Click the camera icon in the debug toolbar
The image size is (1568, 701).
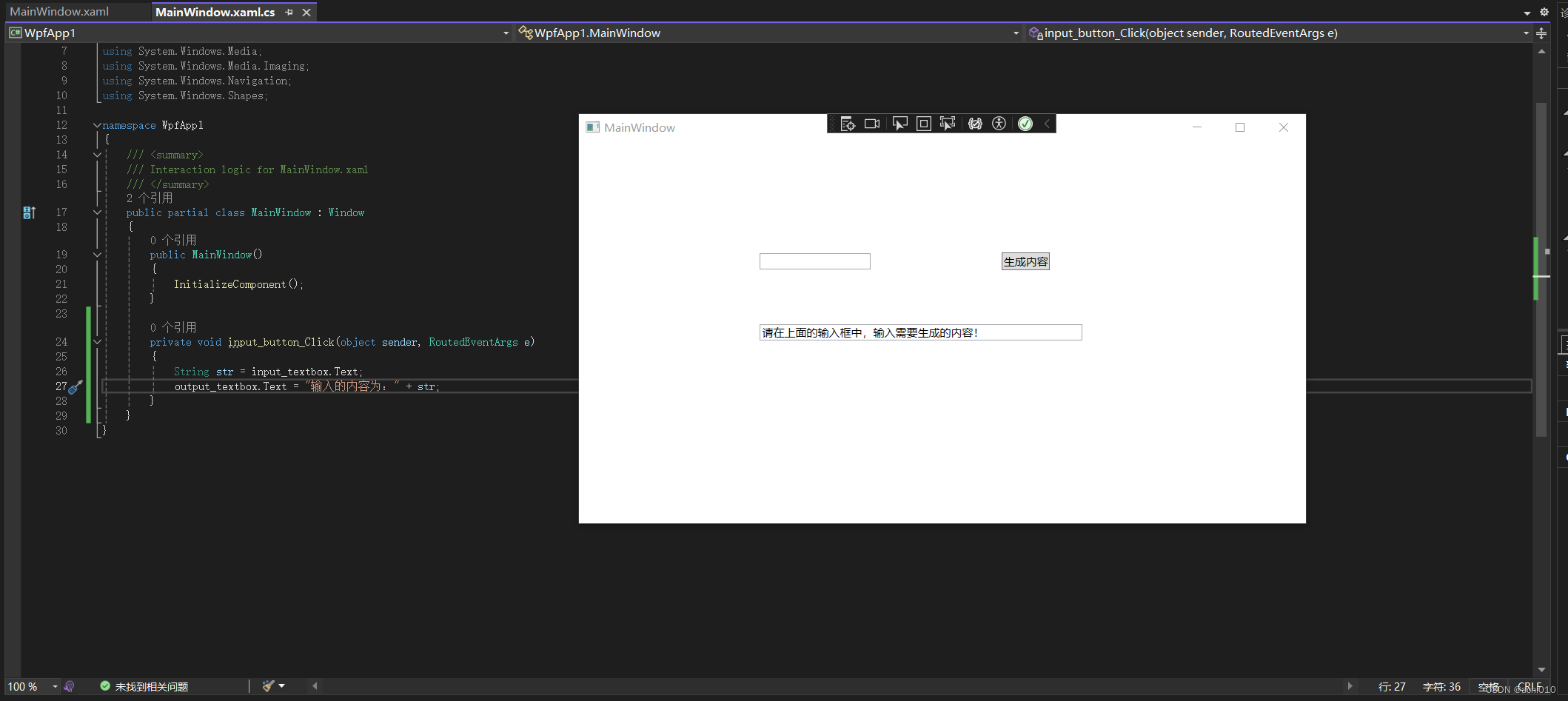(x=872, y=124)
